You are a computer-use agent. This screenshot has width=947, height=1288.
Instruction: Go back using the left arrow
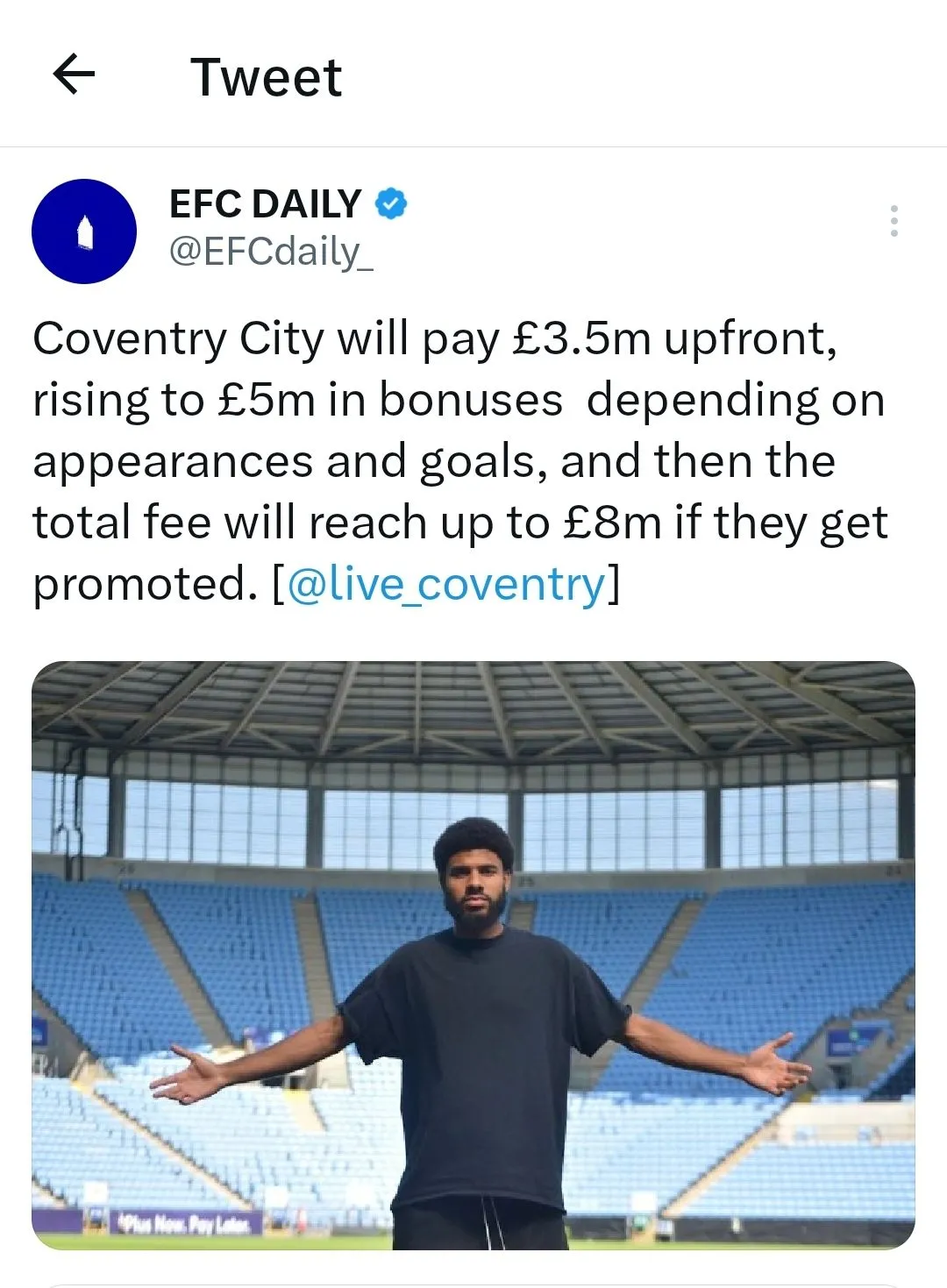click(74, 75)
